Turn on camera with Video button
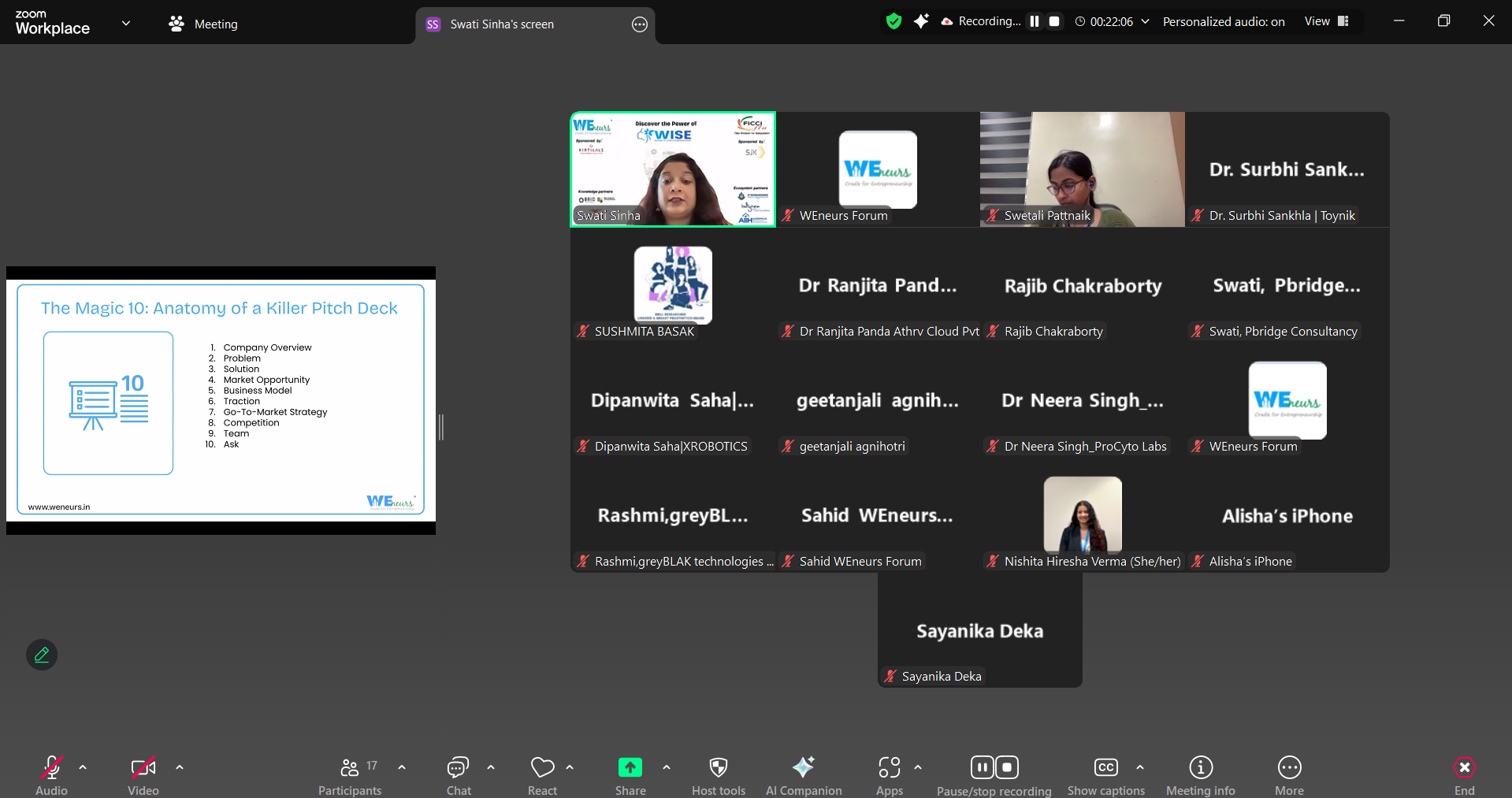The image size is (1512, 798). [143, 776]
